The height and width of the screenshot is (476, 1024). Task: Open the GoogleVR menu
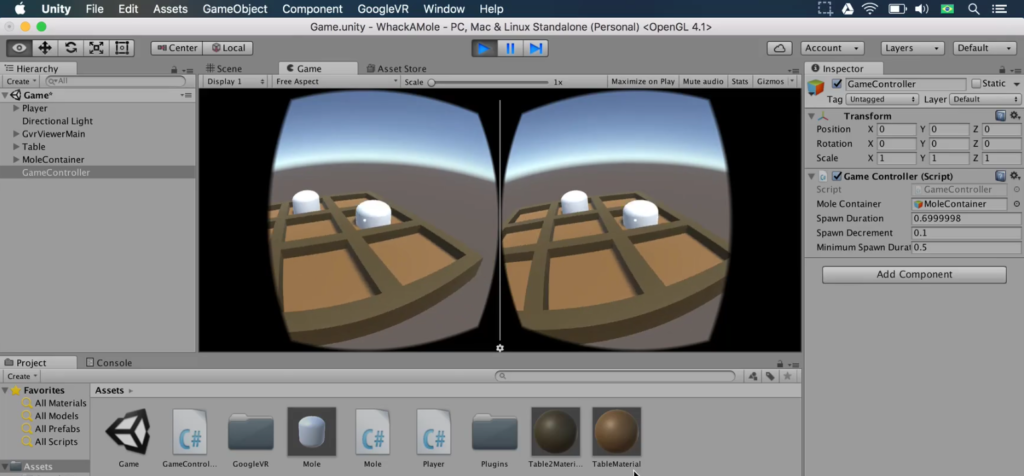point(385,9)
